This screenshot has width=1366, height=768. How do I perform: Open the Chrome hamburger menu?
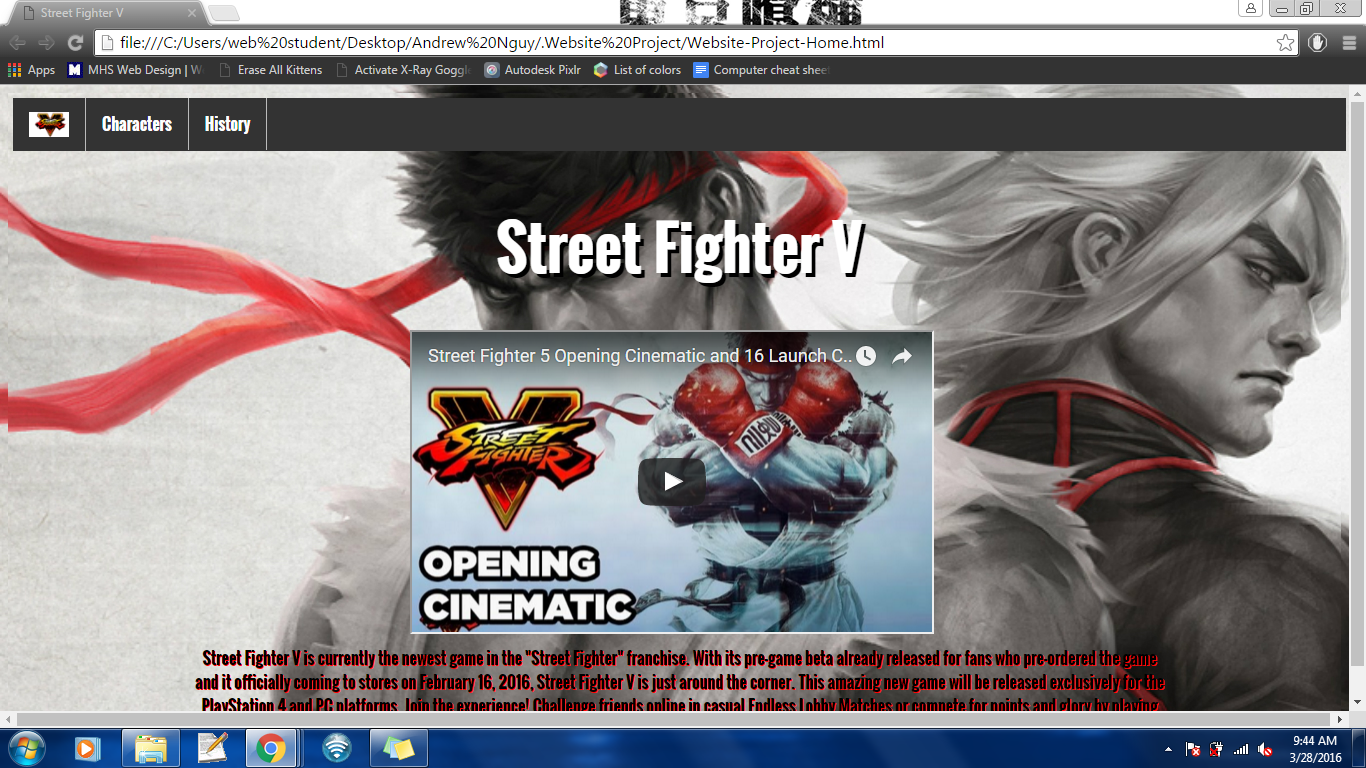click(x=1349, y=43)
